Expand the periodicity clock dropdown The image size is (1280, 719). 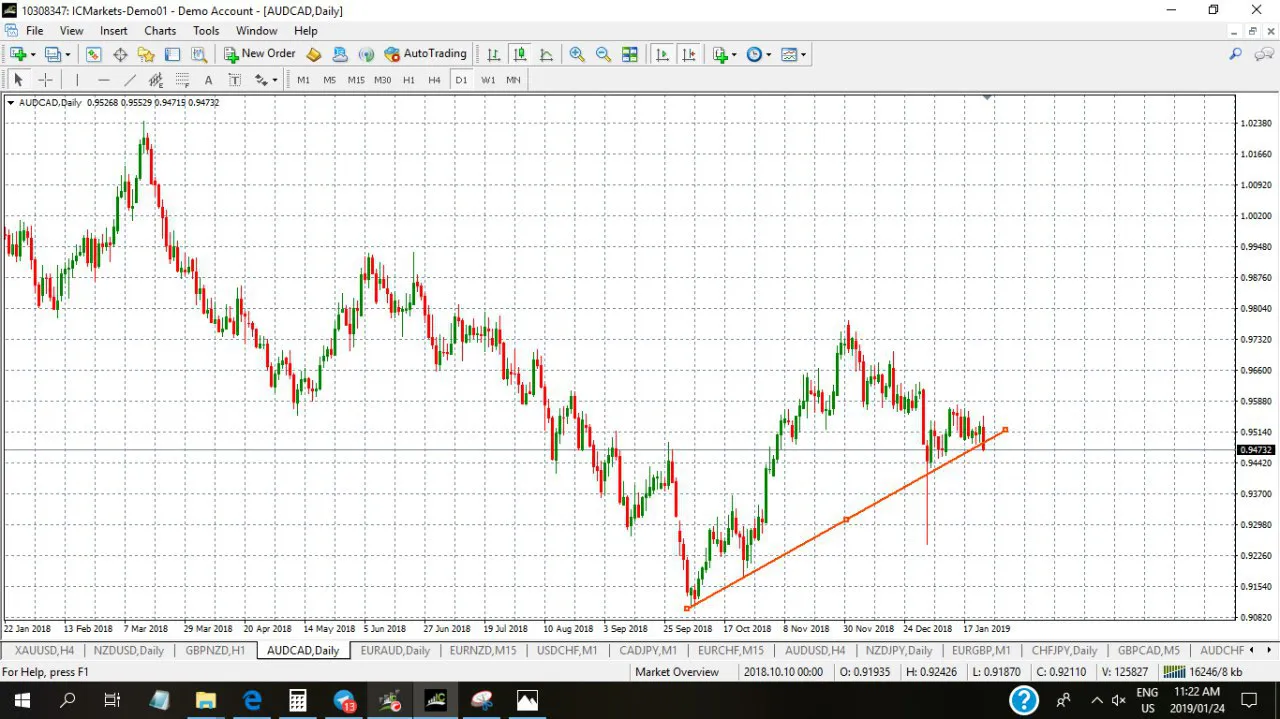pos(768,55)
